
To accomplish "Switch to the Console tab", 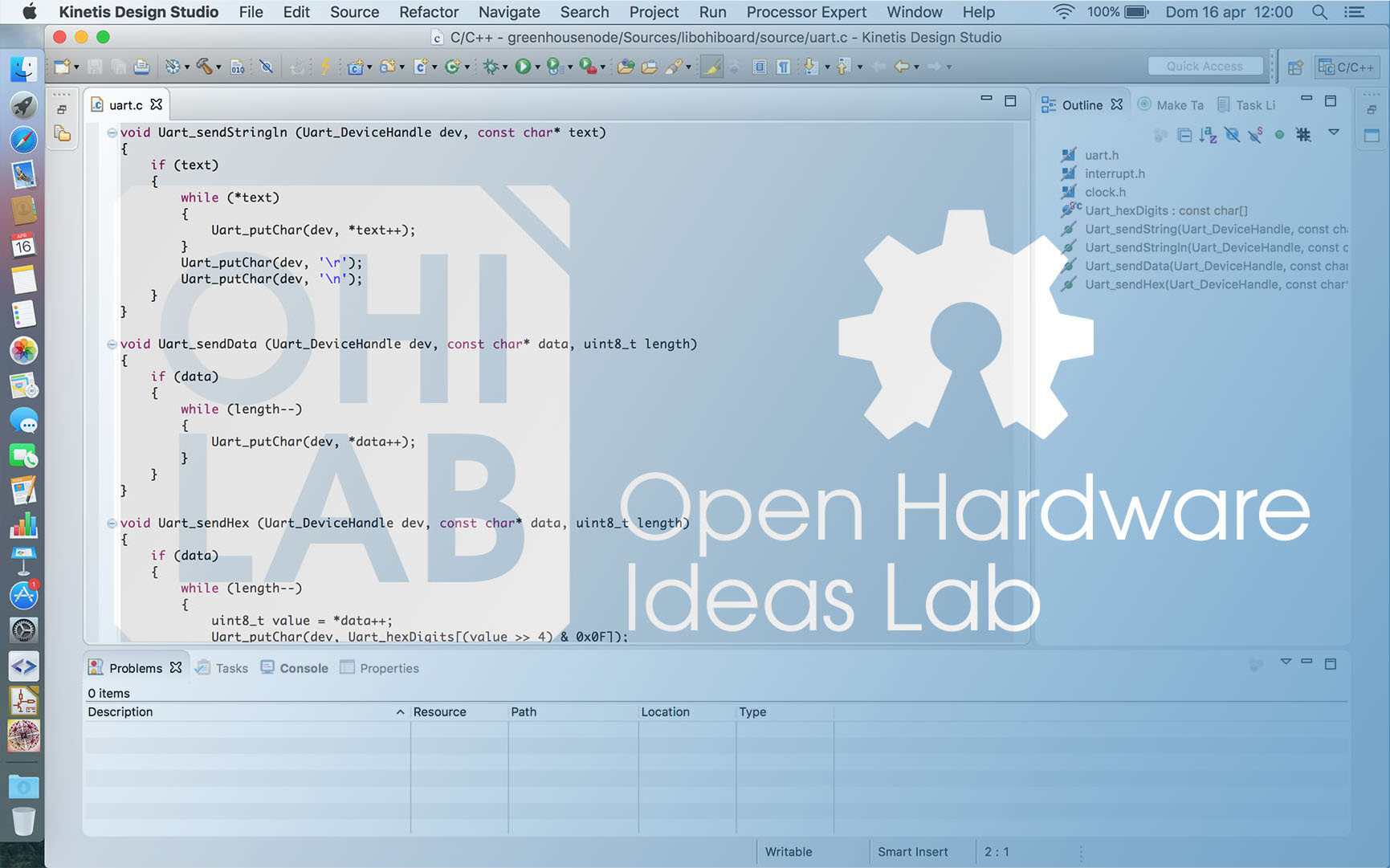I will (294, 668).
